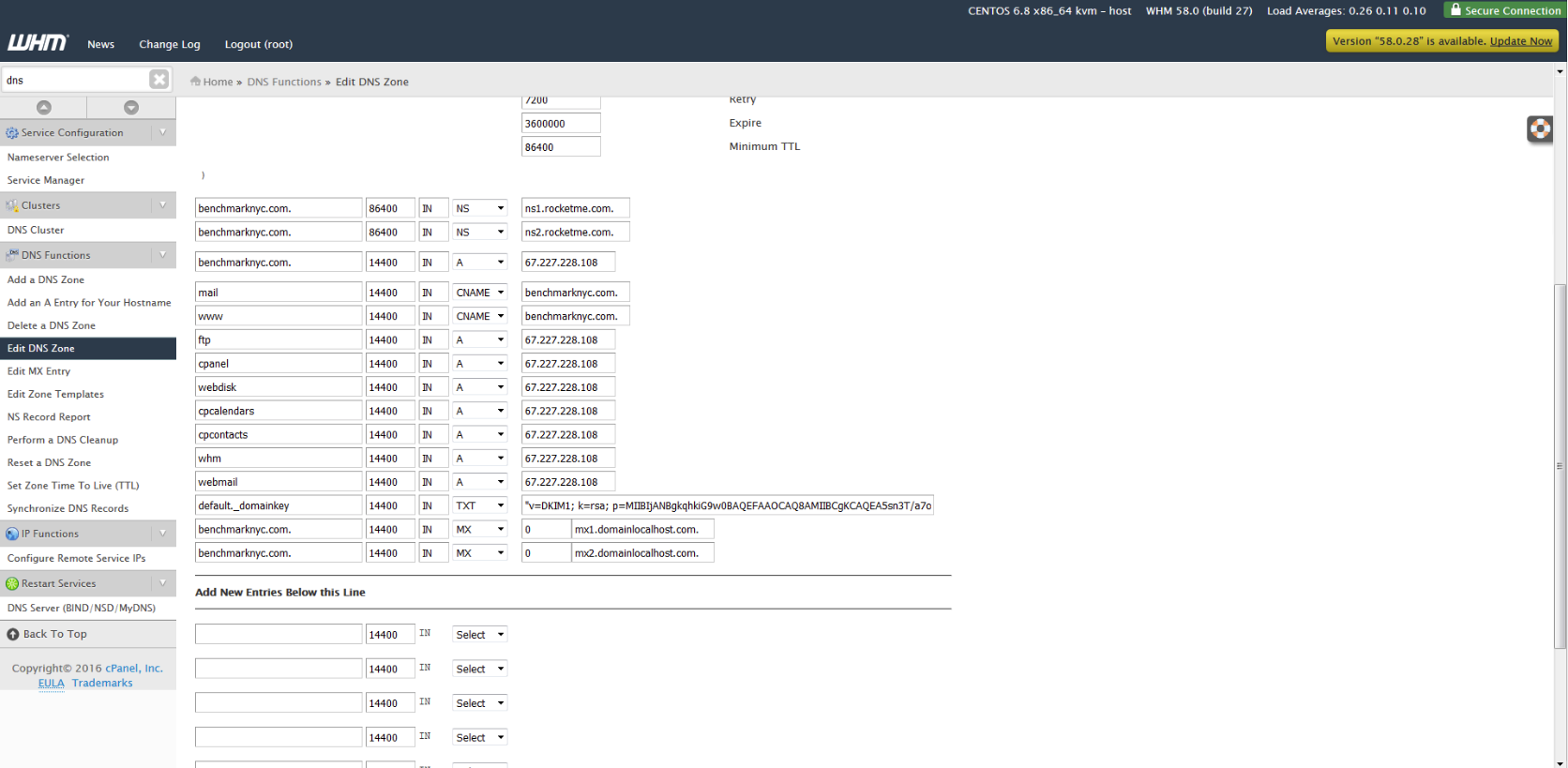Collapse the DNS Functions sidebar section
Viewport: 1568px width, 768px height.
point(163,255)
